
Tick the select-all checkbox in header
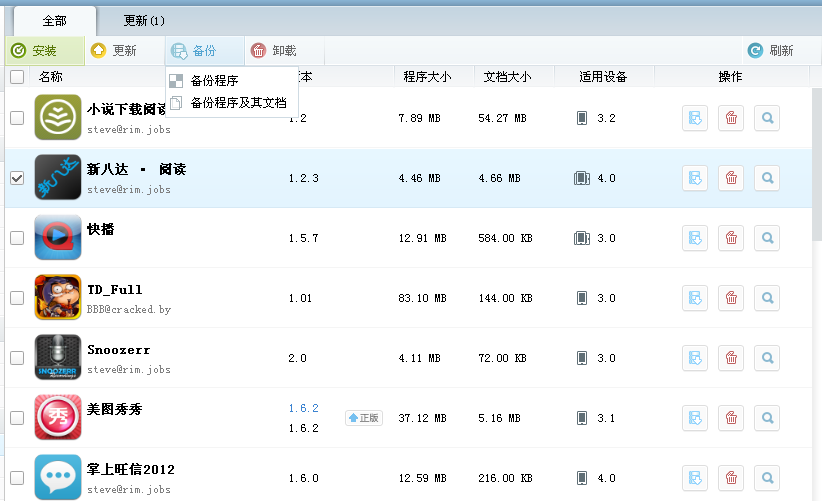coord(17,77)
